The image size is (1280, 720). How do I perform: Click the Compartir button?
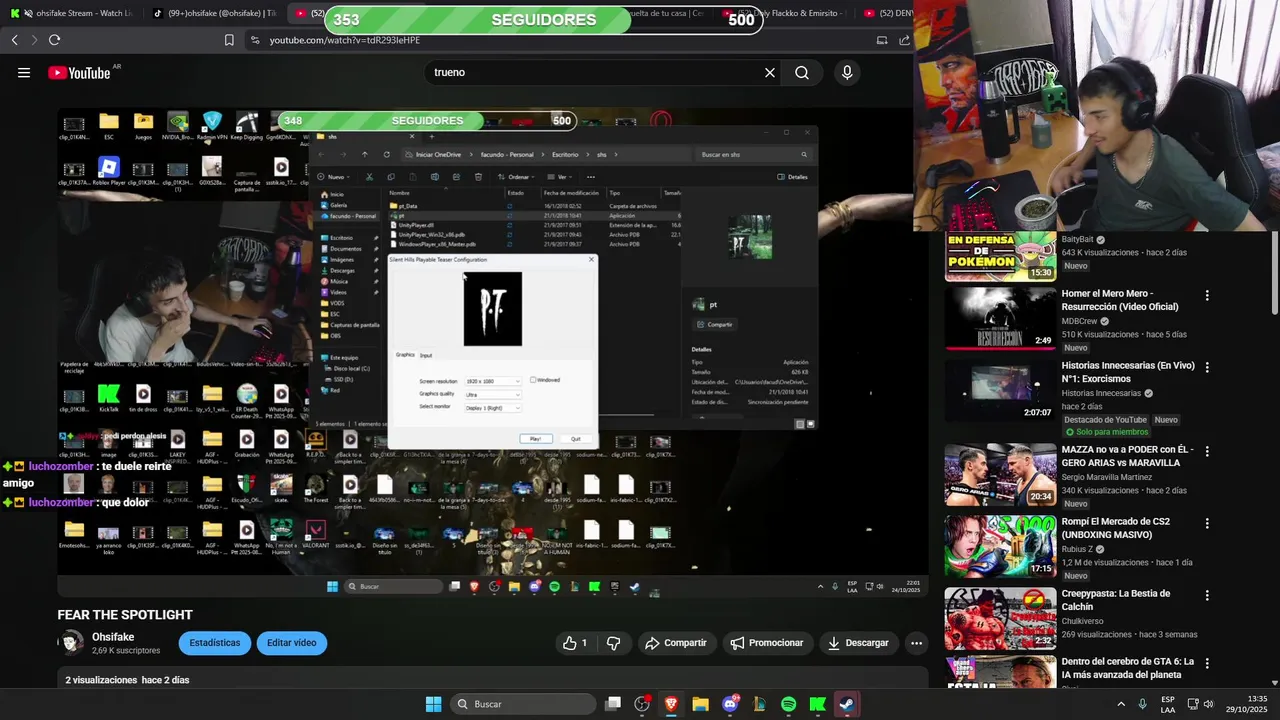click(676, 643)
